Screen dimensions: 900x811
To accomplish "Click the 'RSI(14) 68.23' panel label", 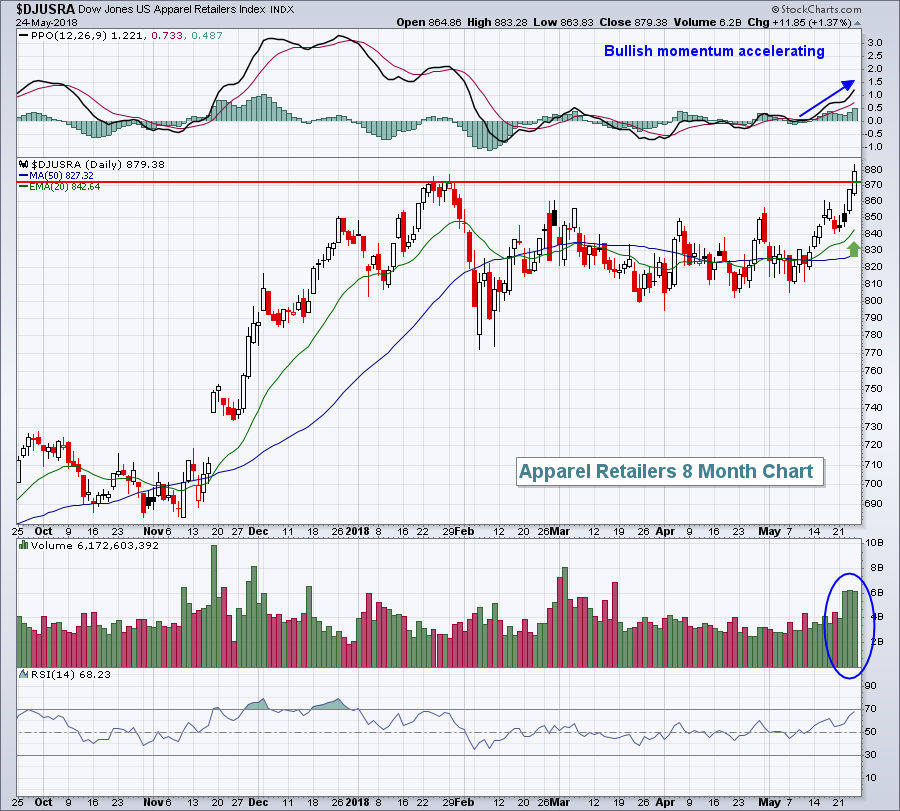I will [71, 674].
